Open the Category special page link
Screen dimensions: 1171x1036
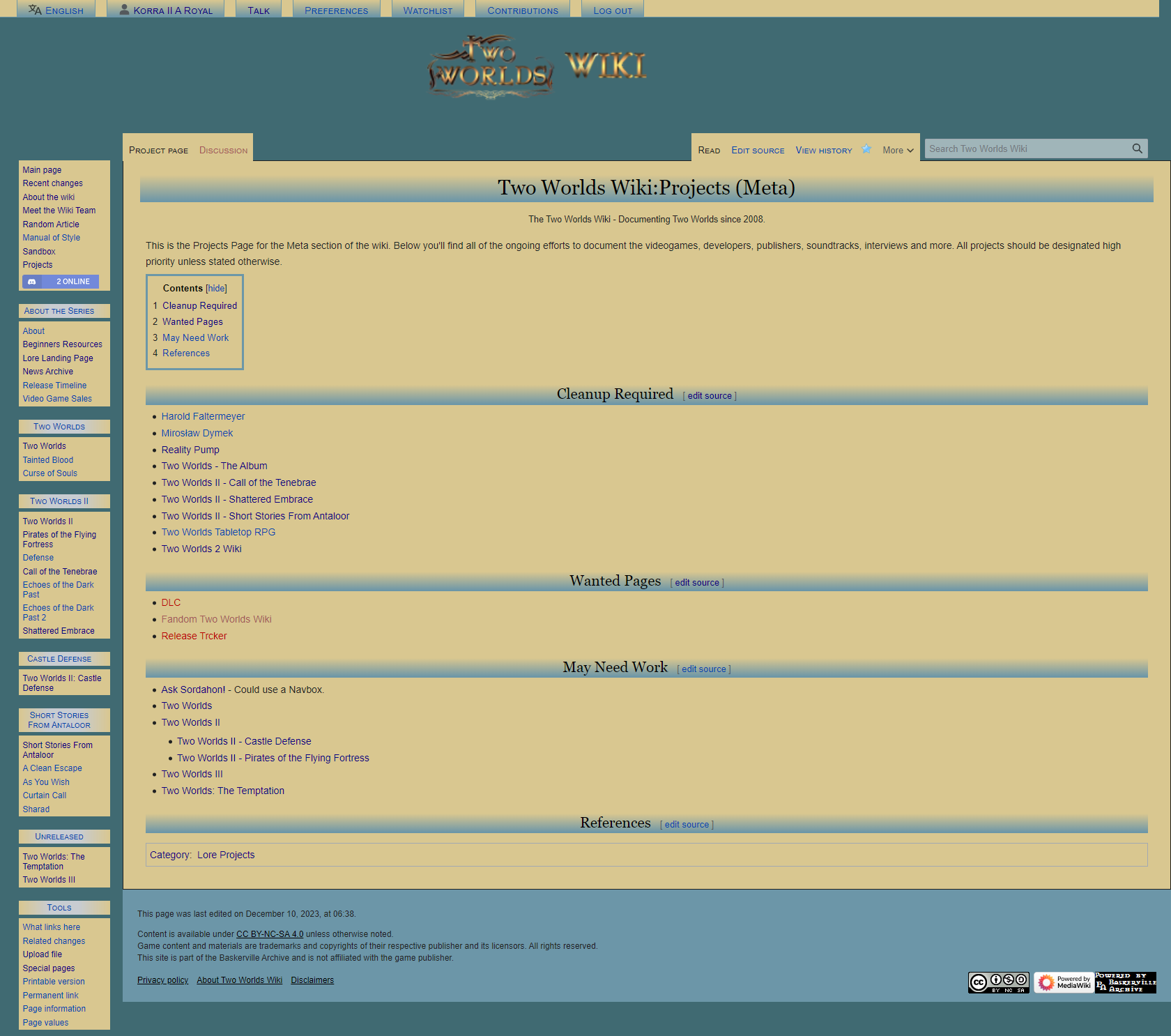(x=169, y=855)
